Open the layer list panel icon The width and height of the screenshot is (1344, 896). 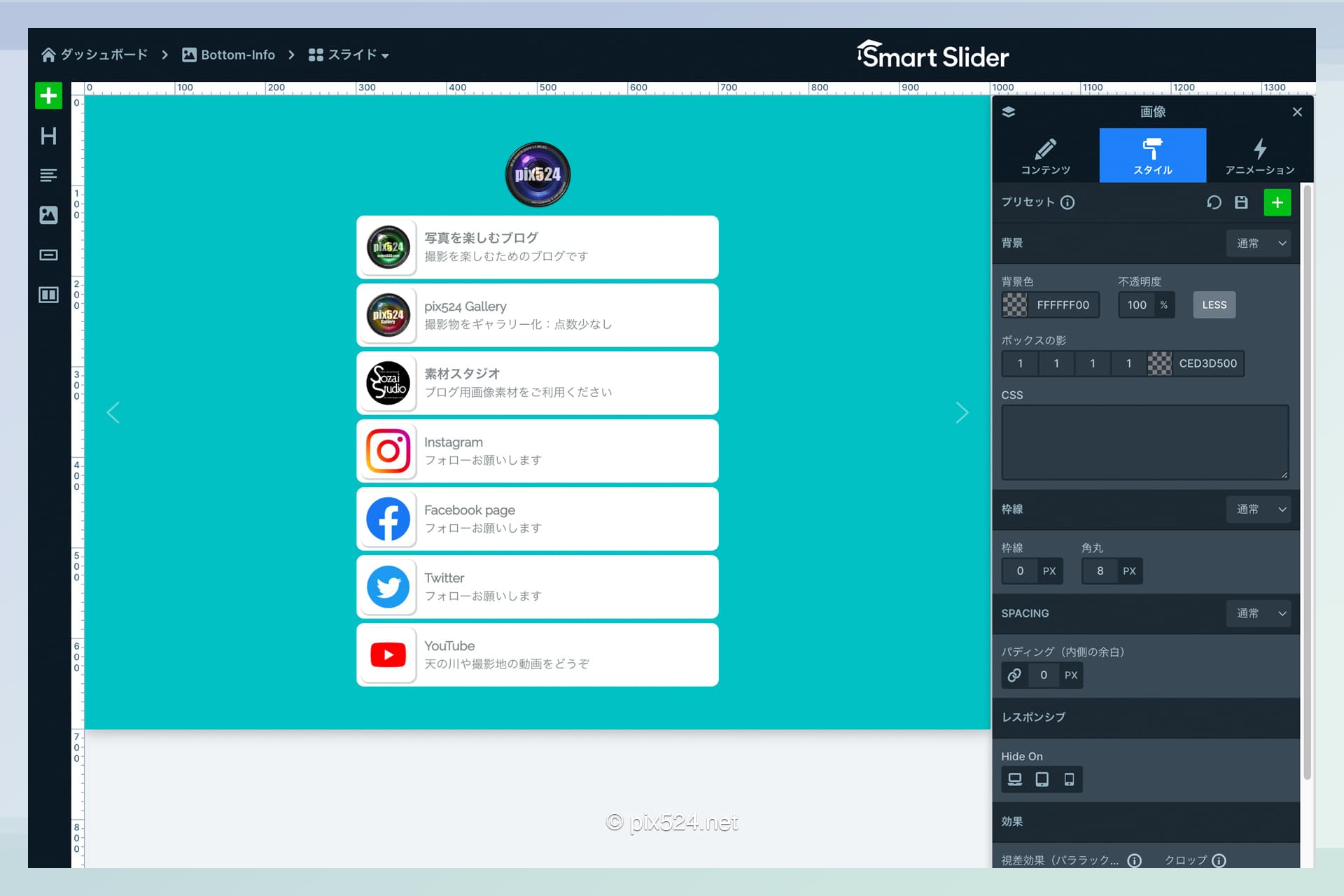[1009, 111]
